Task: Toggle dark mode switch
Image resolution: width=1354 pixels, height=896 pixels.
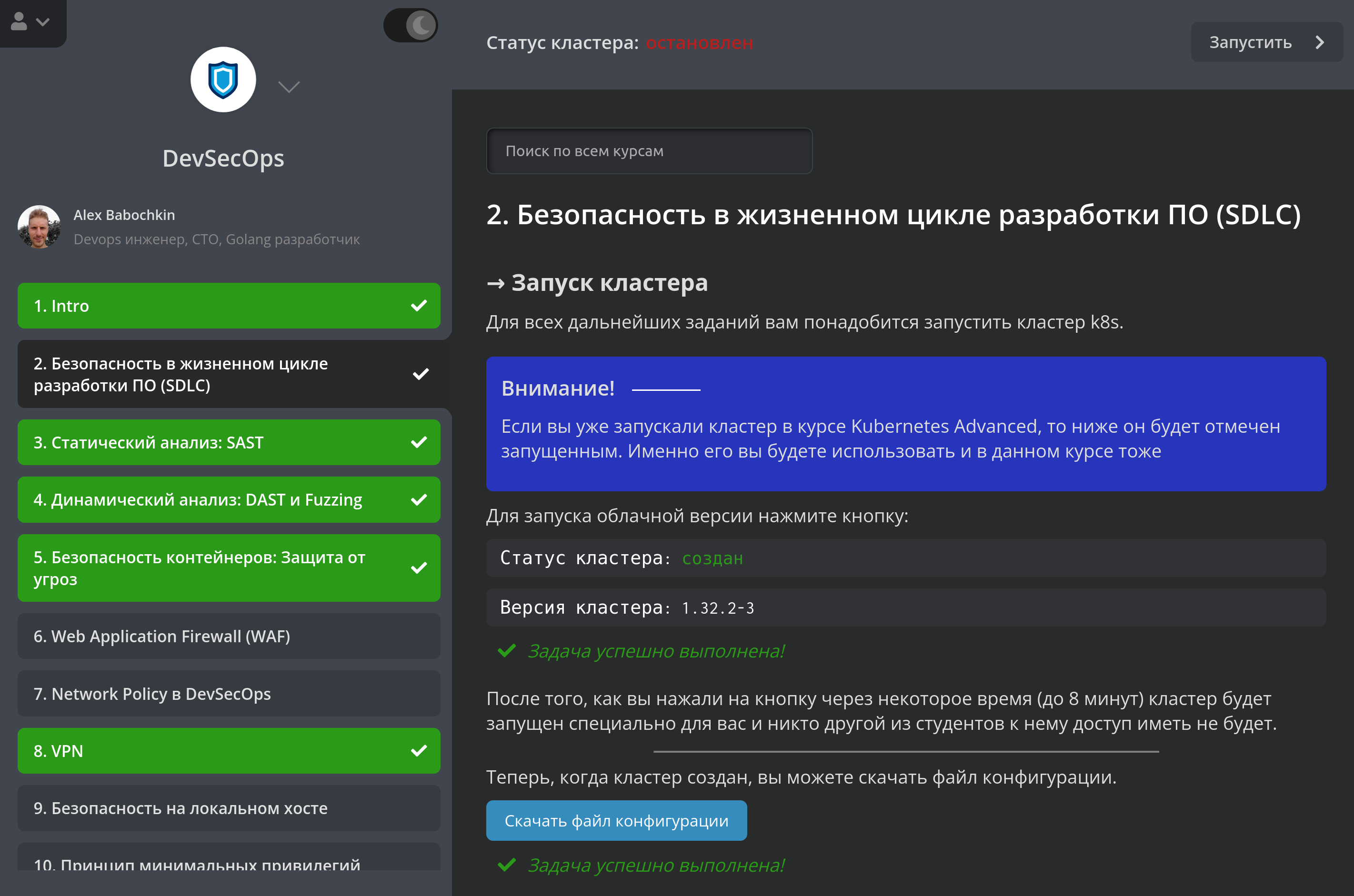Action: (411, 25)
